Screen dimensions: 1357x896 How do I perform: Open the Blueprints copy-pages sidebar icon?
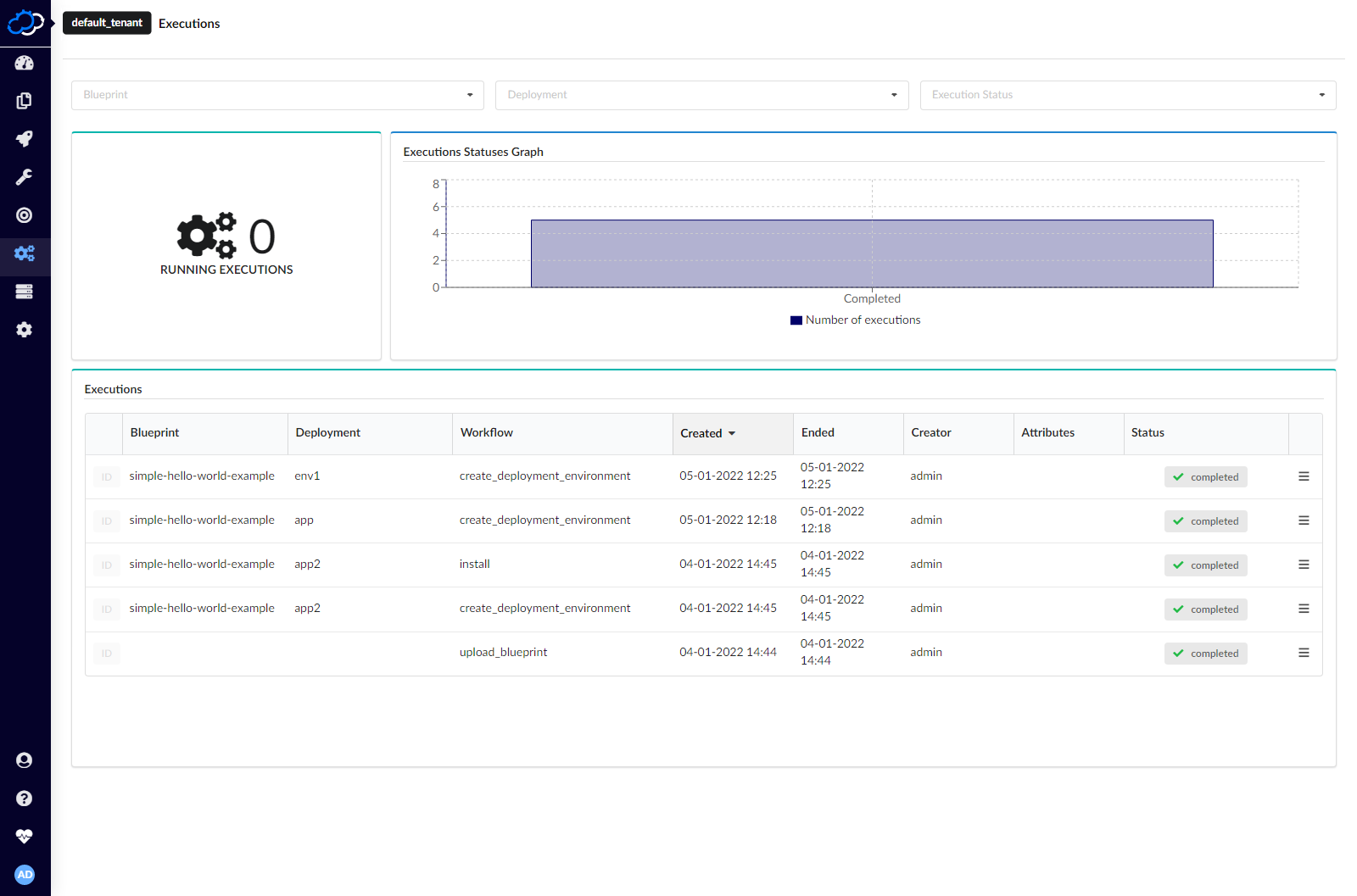[x=25, y=101]
